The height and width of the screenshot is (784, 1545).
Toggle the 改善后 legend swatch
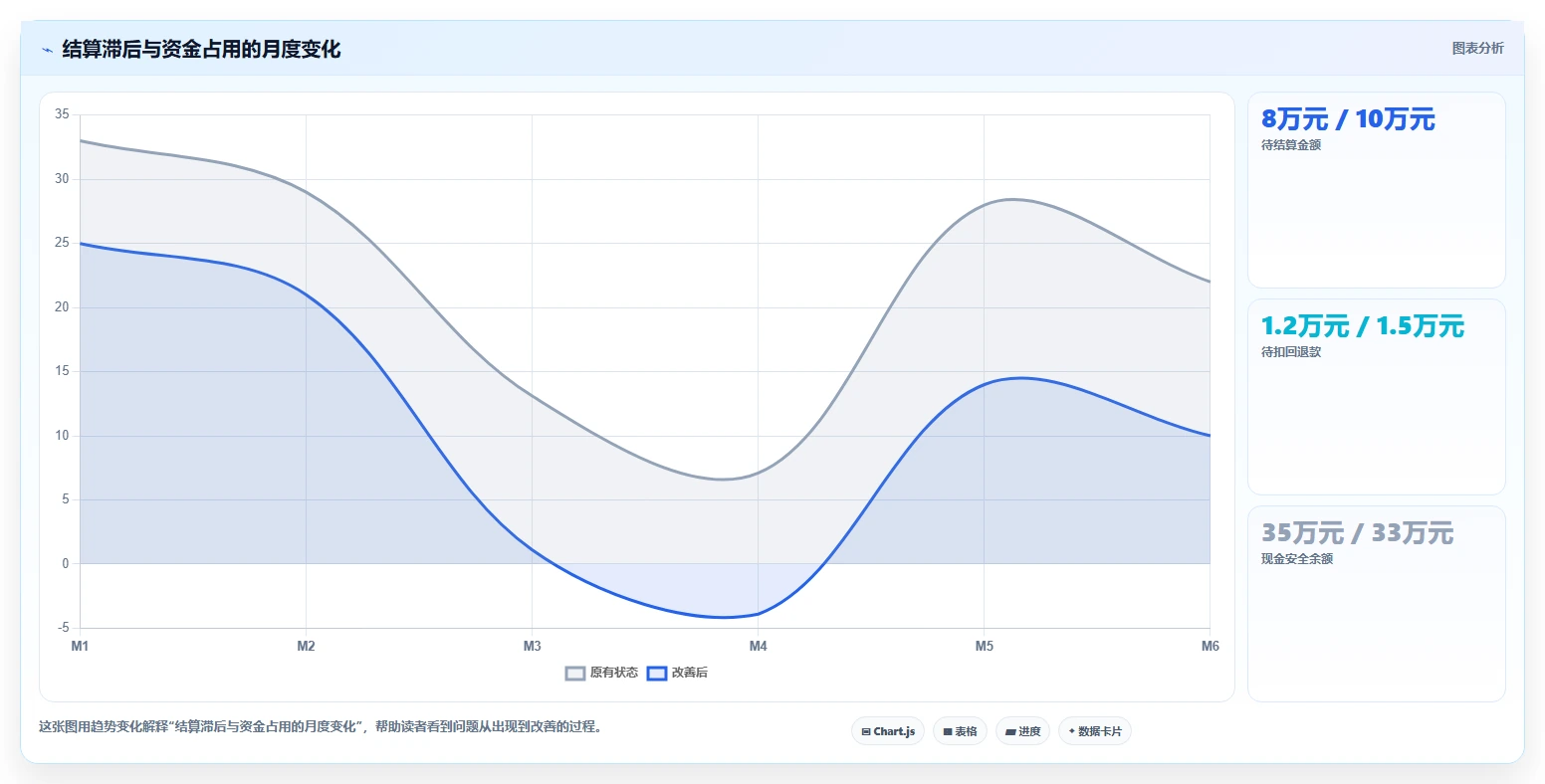(657, 674)
